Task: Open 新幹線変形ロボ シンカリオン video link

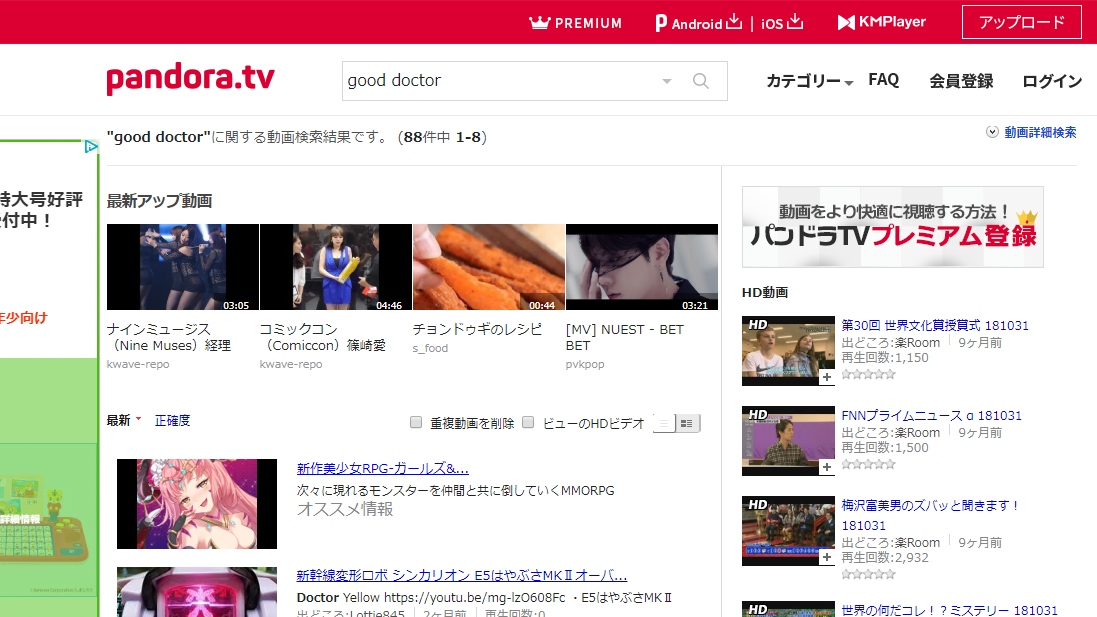Action: coord(462,576)
